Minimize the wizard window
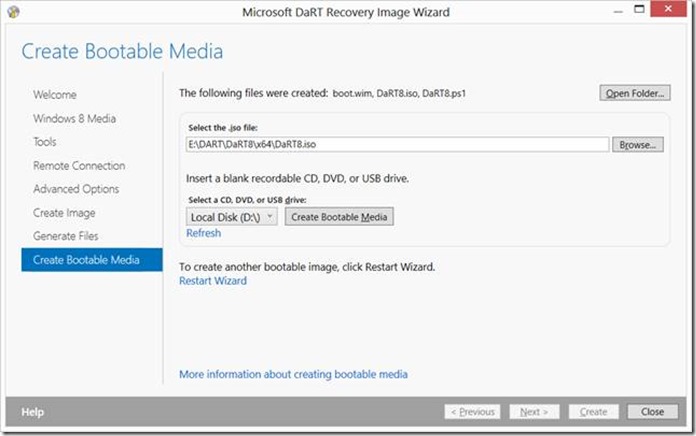This screenshot has height=436, width=696. point(618,11)
